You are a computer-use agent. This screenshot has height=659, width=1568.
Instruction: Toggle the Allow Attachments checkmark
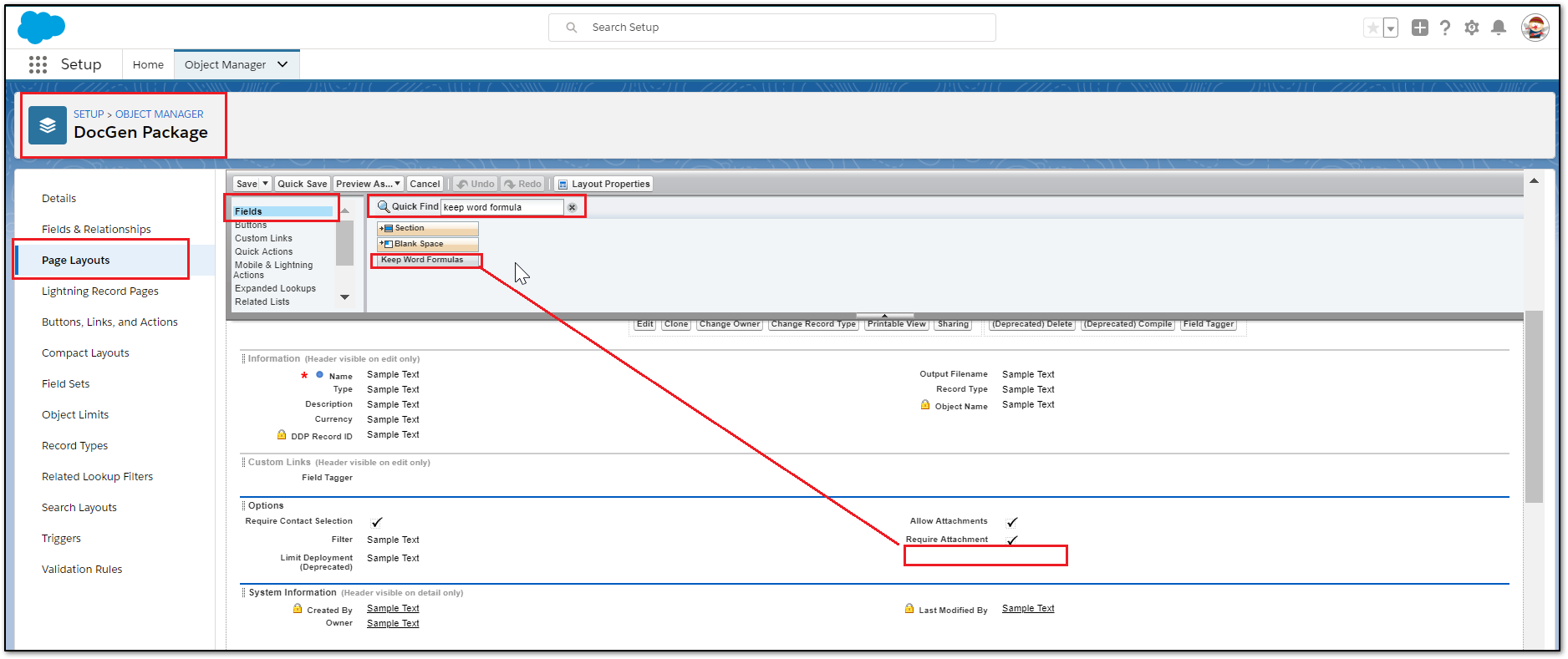point(1012,522)
